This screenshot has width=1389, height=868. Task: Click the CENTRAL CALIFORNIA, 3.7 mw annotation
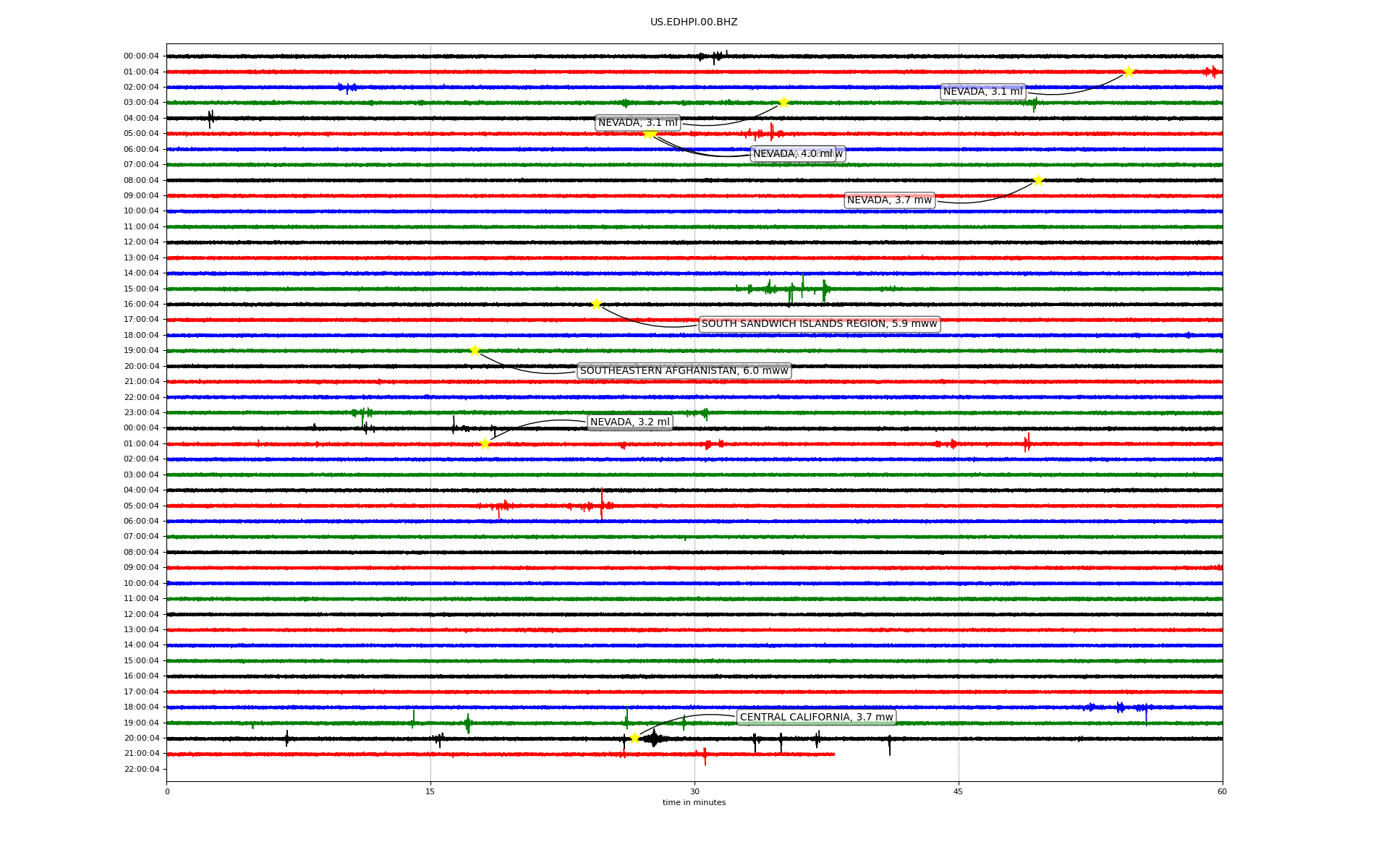[816, 718]
